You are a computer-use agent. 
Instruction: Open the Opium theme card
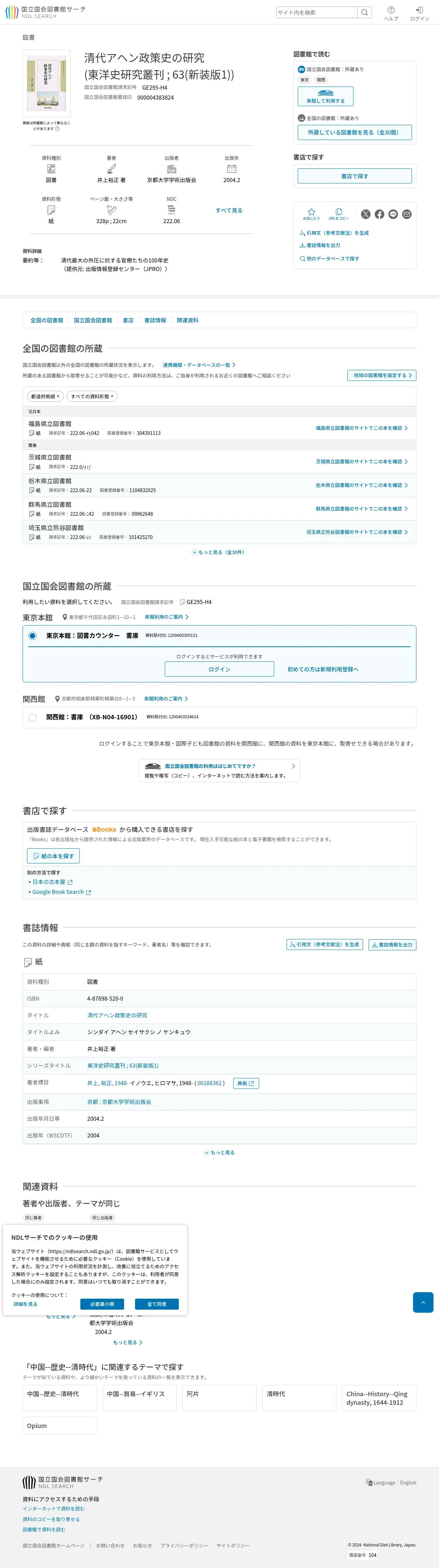point(59,1426)
